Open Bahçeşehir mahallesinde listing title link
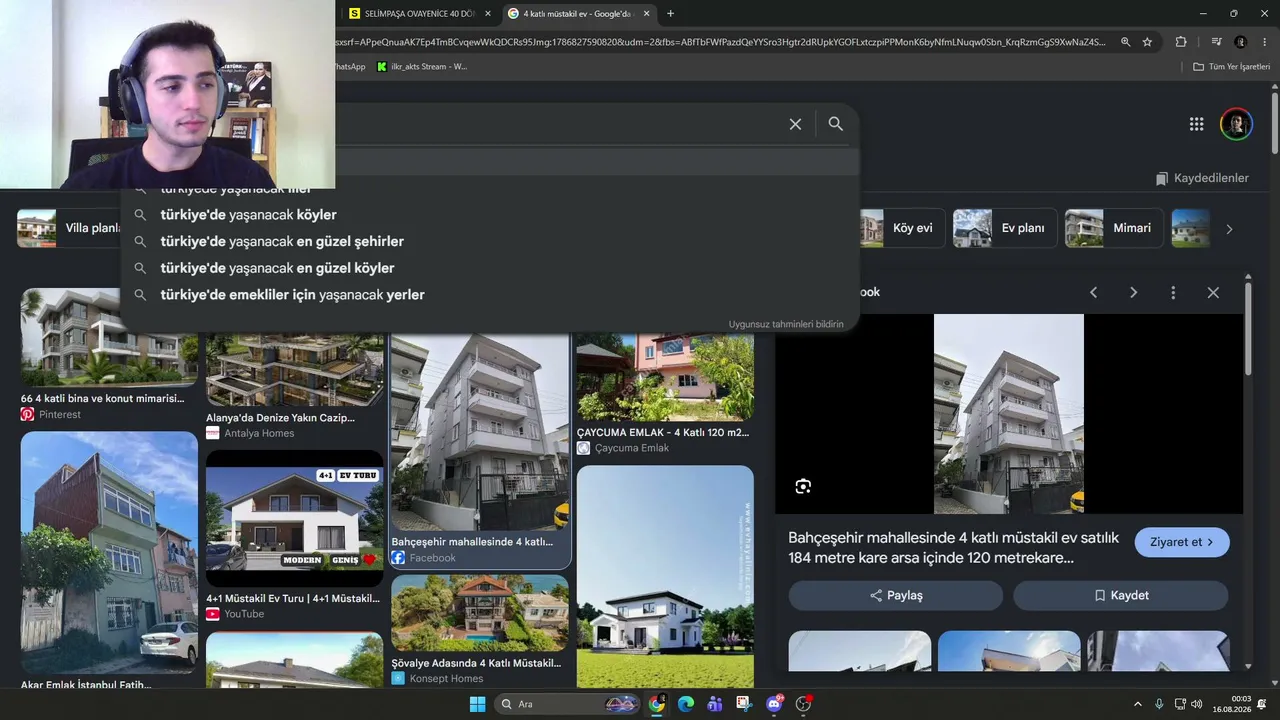1280x720 pixels. point(953,548)
